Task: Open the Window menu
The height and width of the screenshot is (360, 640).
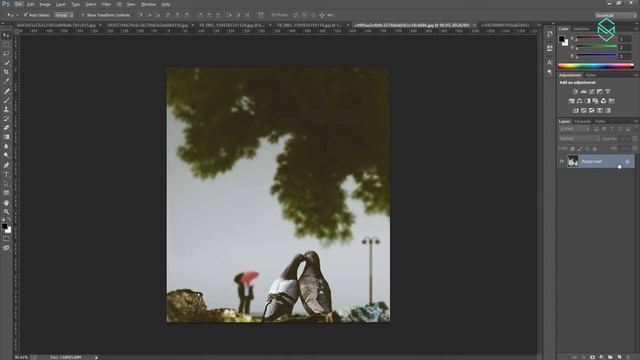Action: pos(148,4)
